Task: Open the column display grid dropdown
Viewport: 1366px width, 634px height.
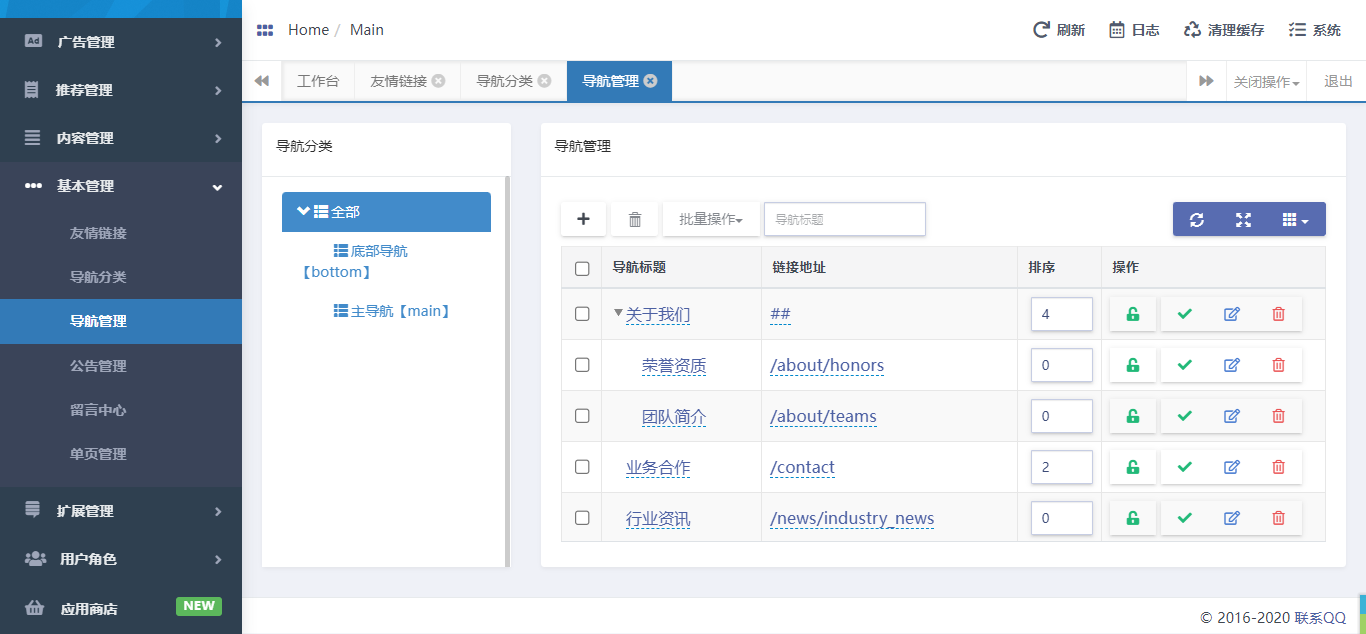Action: pyautogui.click(x=1295, y=220)
